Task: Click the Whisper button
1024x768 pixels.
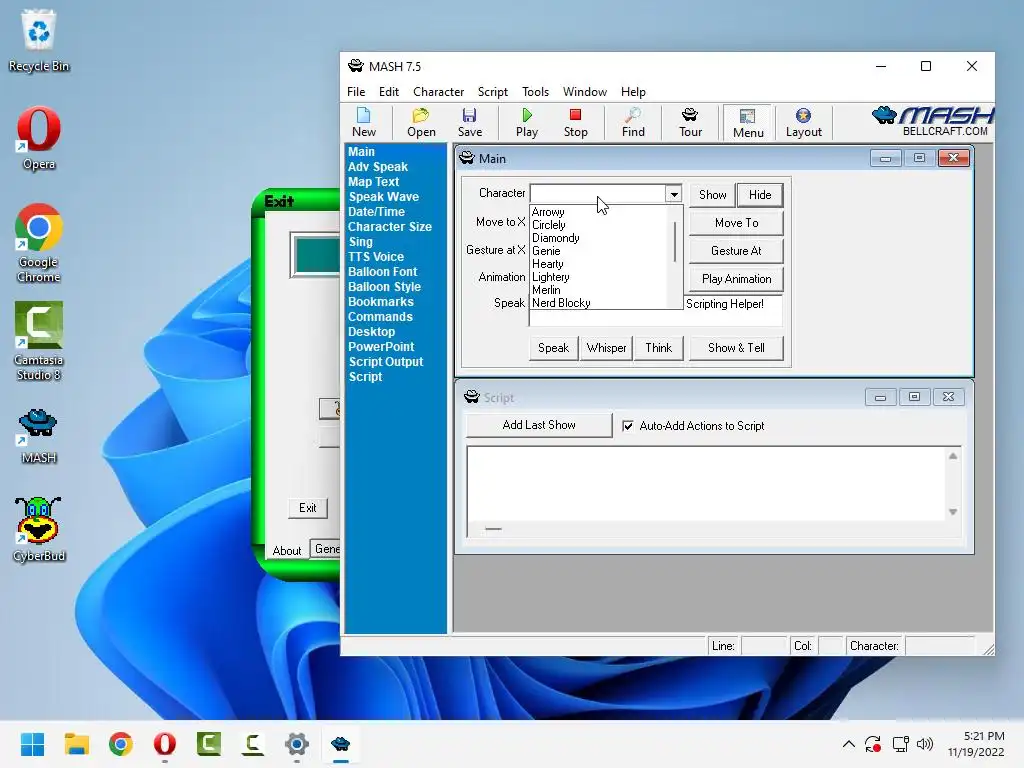Action: click(606, 348)
